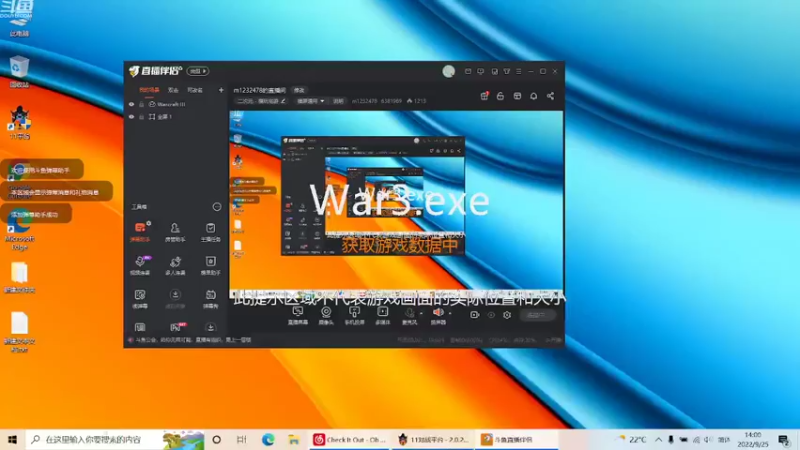This screenshot has width=800, height=450.
Task: Switch to 11对战平台 window on the taskbar
Action: 434,439
